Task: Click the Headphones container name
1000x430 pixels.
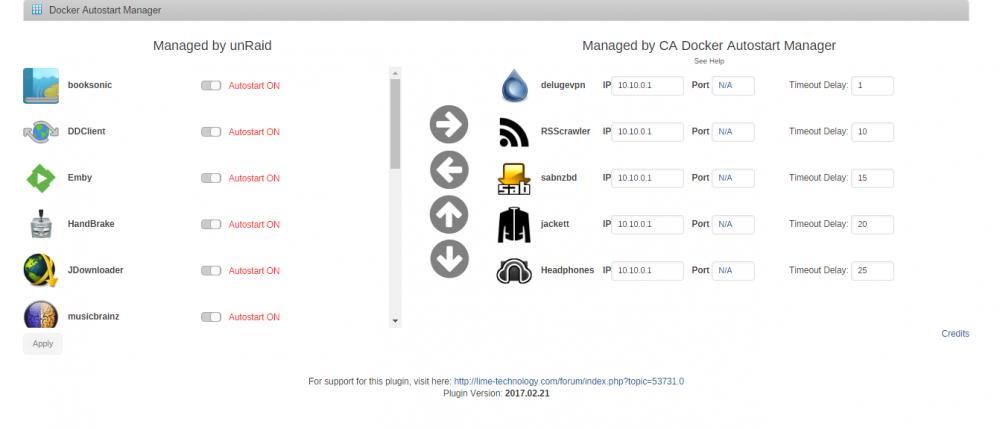Action: 568,271
